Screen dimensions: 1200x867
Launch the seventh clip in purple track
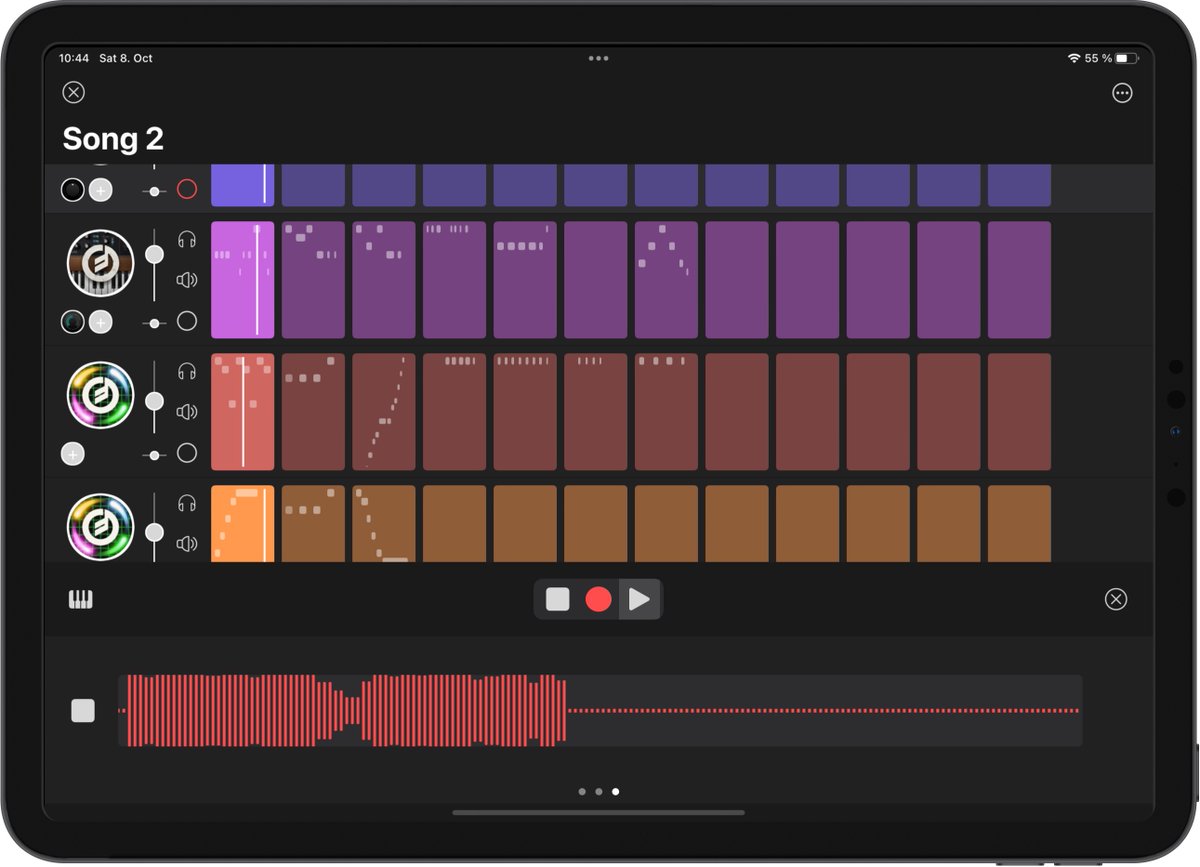(666, 280)
